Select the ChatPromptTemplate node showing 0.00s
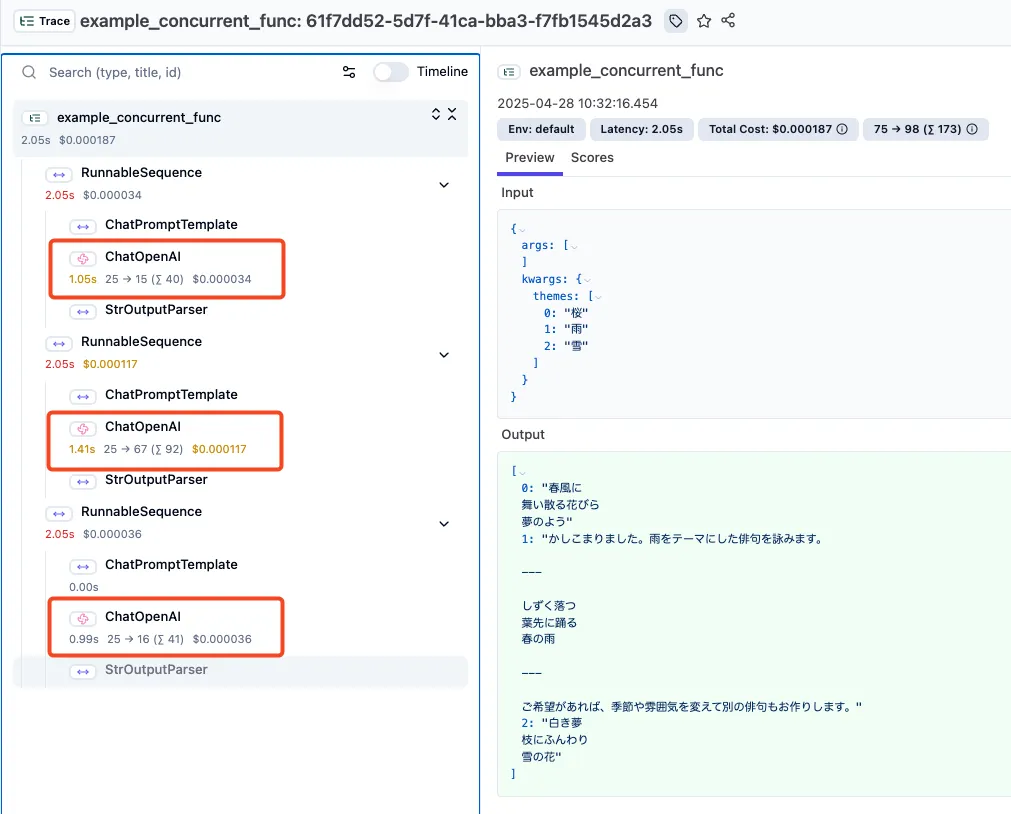1011x814 pixels. [171, 565]
